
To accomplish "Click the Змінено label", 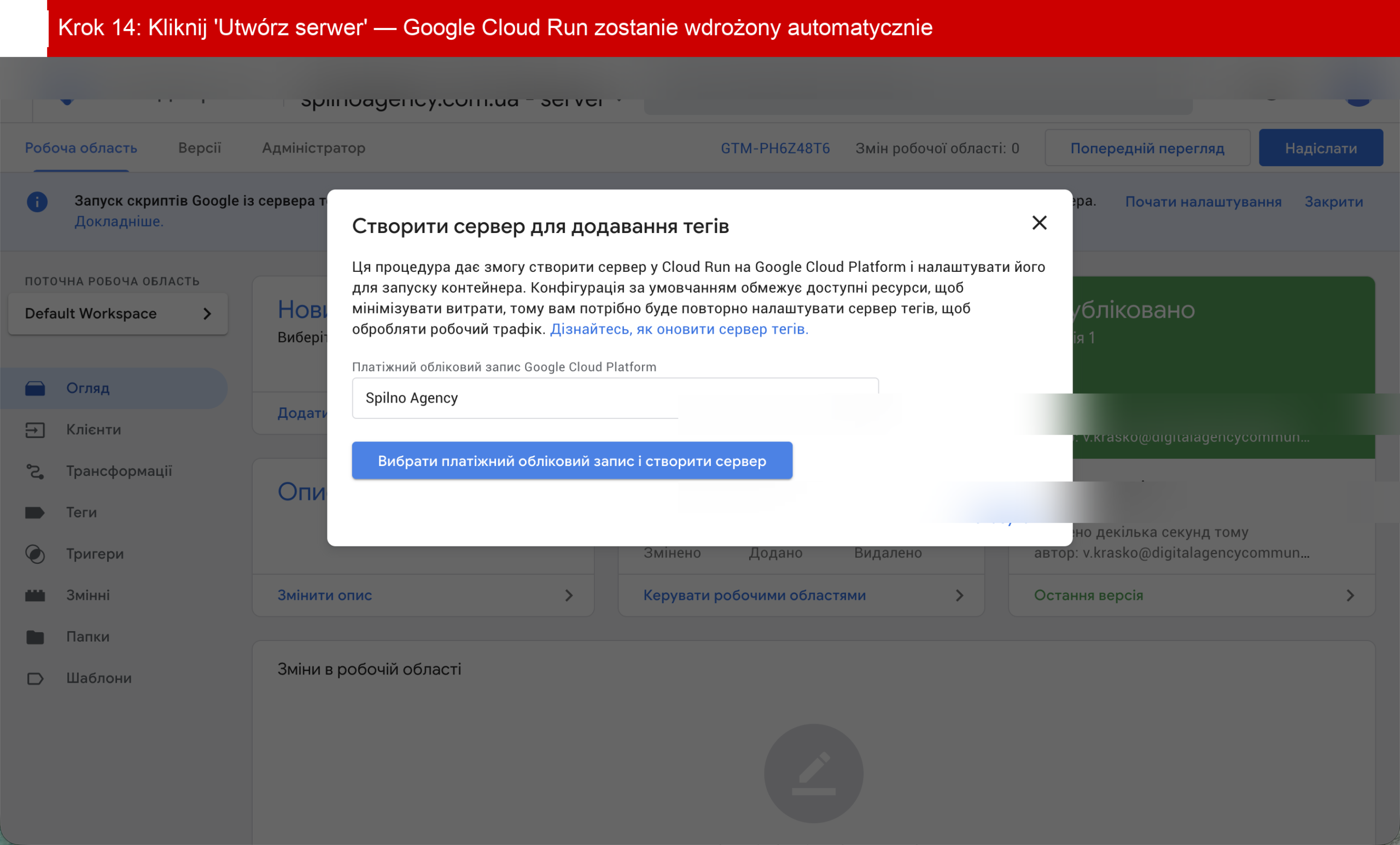I will (x=672, y=553).
